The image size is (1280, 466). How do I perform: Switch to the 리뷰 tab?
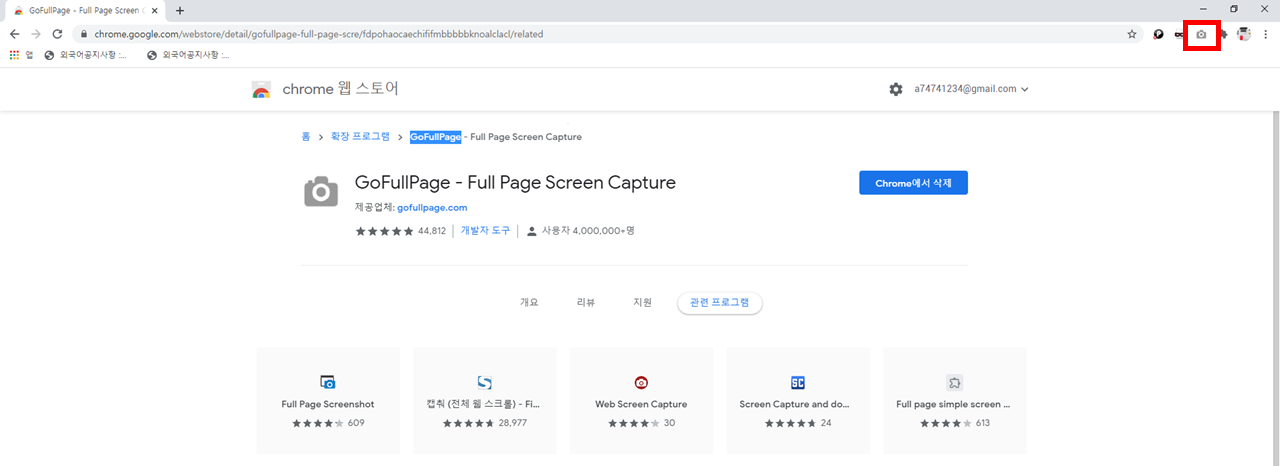click(586, 302)
